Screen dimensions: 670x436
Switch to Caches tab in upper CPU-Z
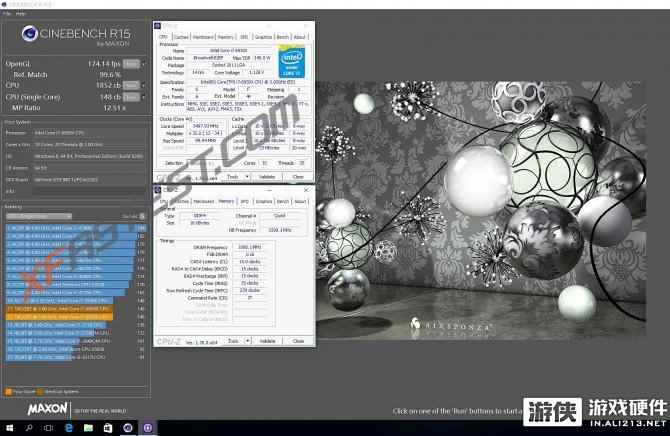181,37
